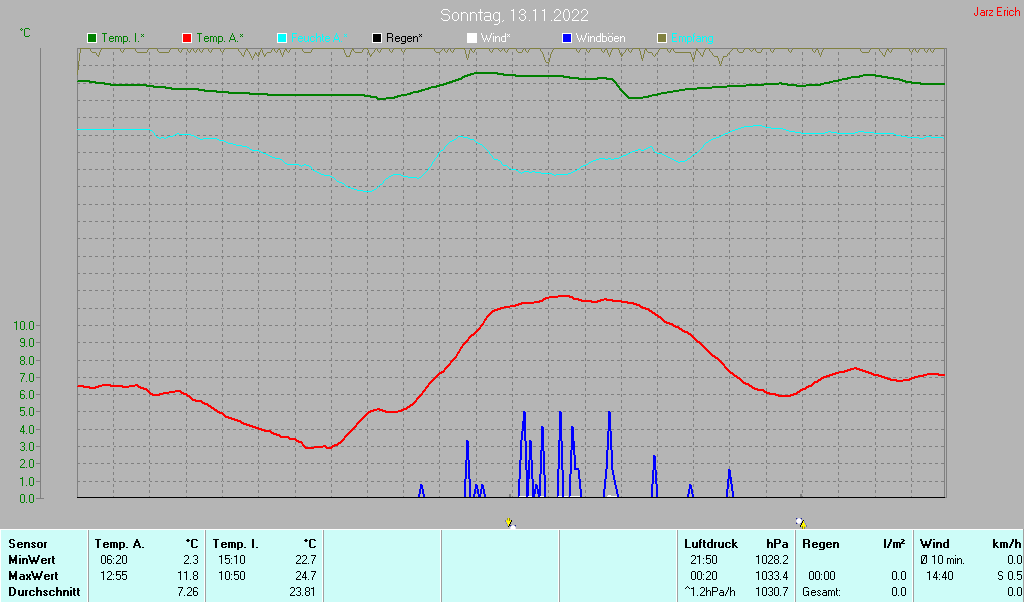Toggle the blue Windböen legend box
The image size is (1024, 602).
click(567, 39)
